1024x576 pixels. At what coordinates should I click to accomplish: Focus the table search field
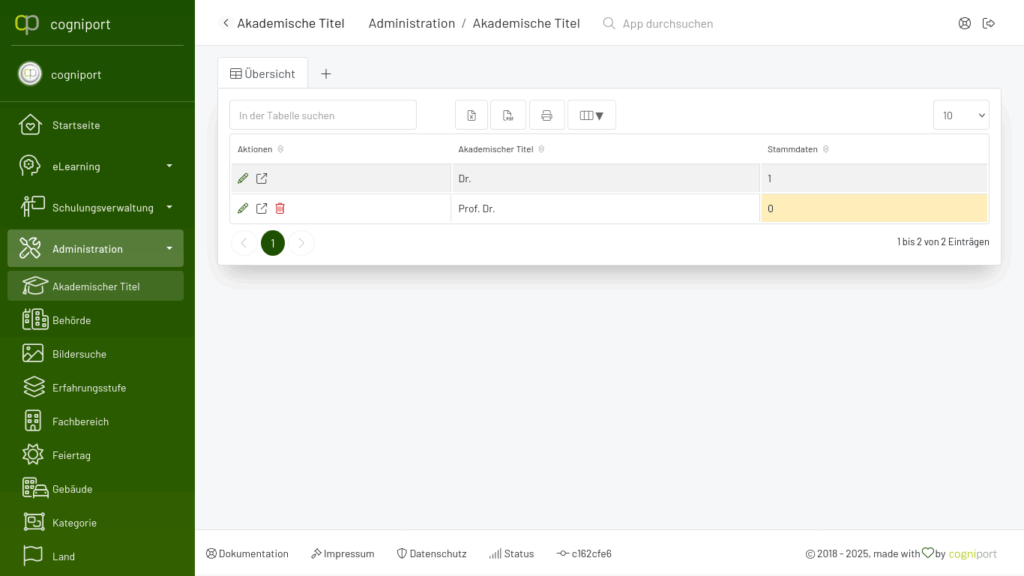point(323,116)
